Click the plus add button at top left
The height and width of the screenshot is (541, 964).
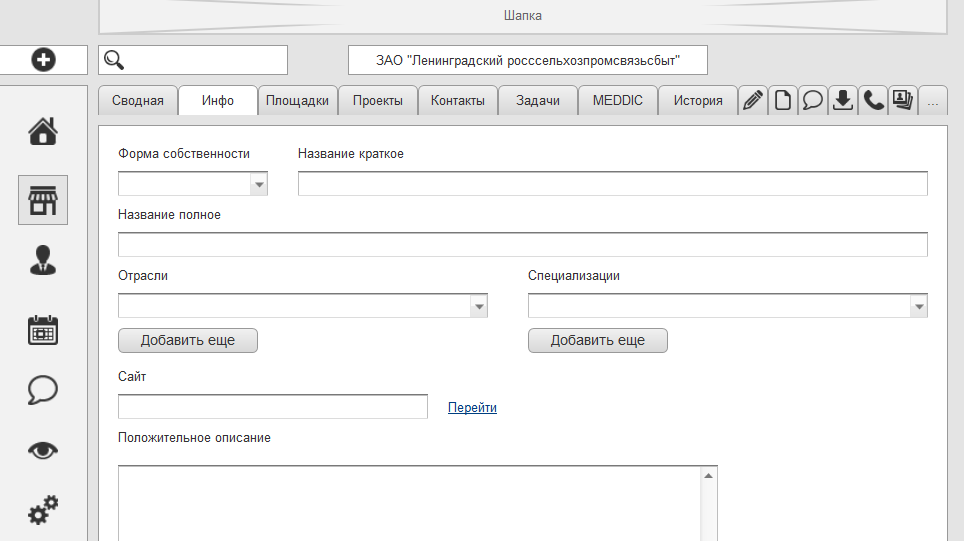pos(44,60)
